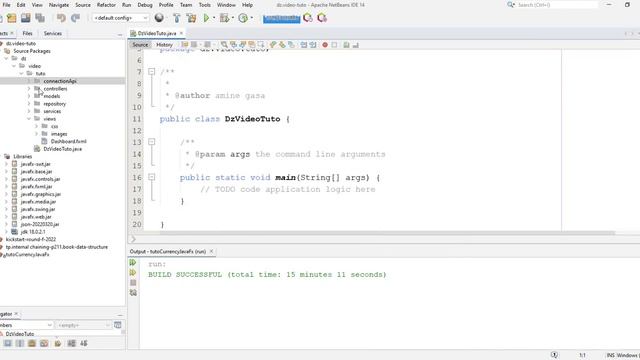Select DzVideoTuto.java in project tree
This screenshot has width=640, height=360.
coord(62,149)
